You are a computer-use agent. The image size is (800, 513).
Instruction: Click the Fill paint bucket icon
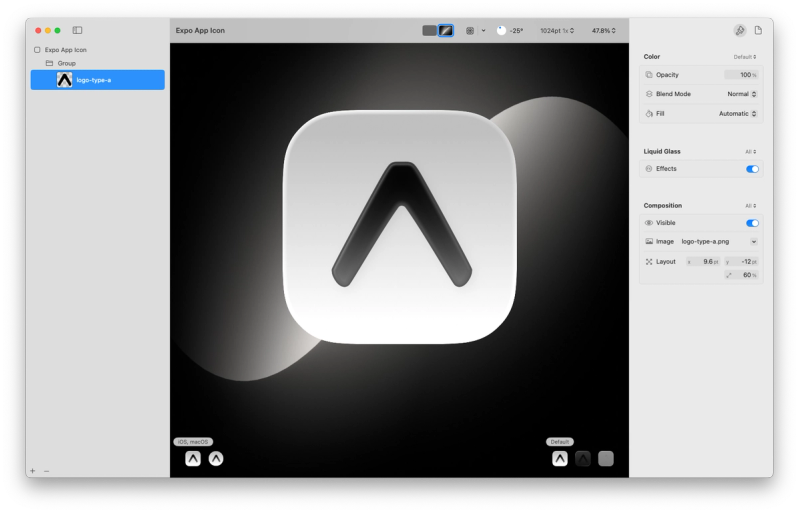tap(649, 113)
